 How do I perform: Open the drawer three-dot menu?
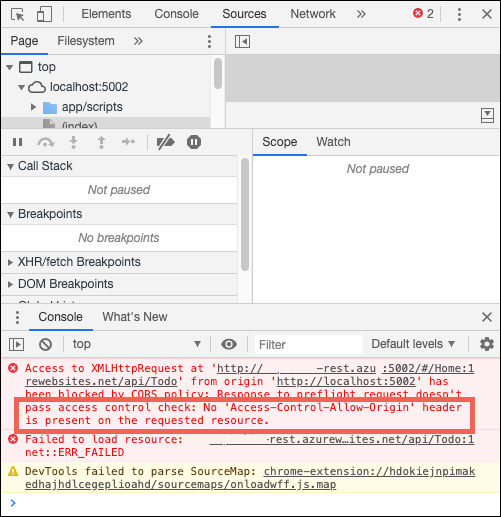(x=17, y=317)
